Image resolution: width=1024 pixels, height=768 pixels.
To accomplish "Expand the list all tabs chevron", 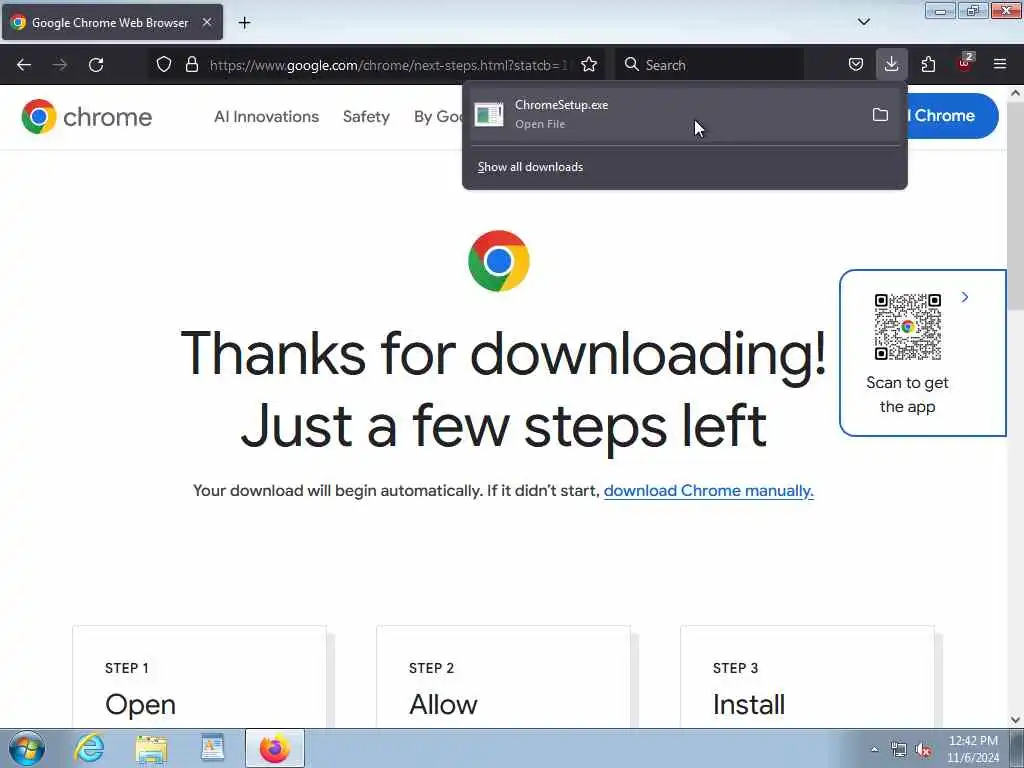I will pos(863,22).
